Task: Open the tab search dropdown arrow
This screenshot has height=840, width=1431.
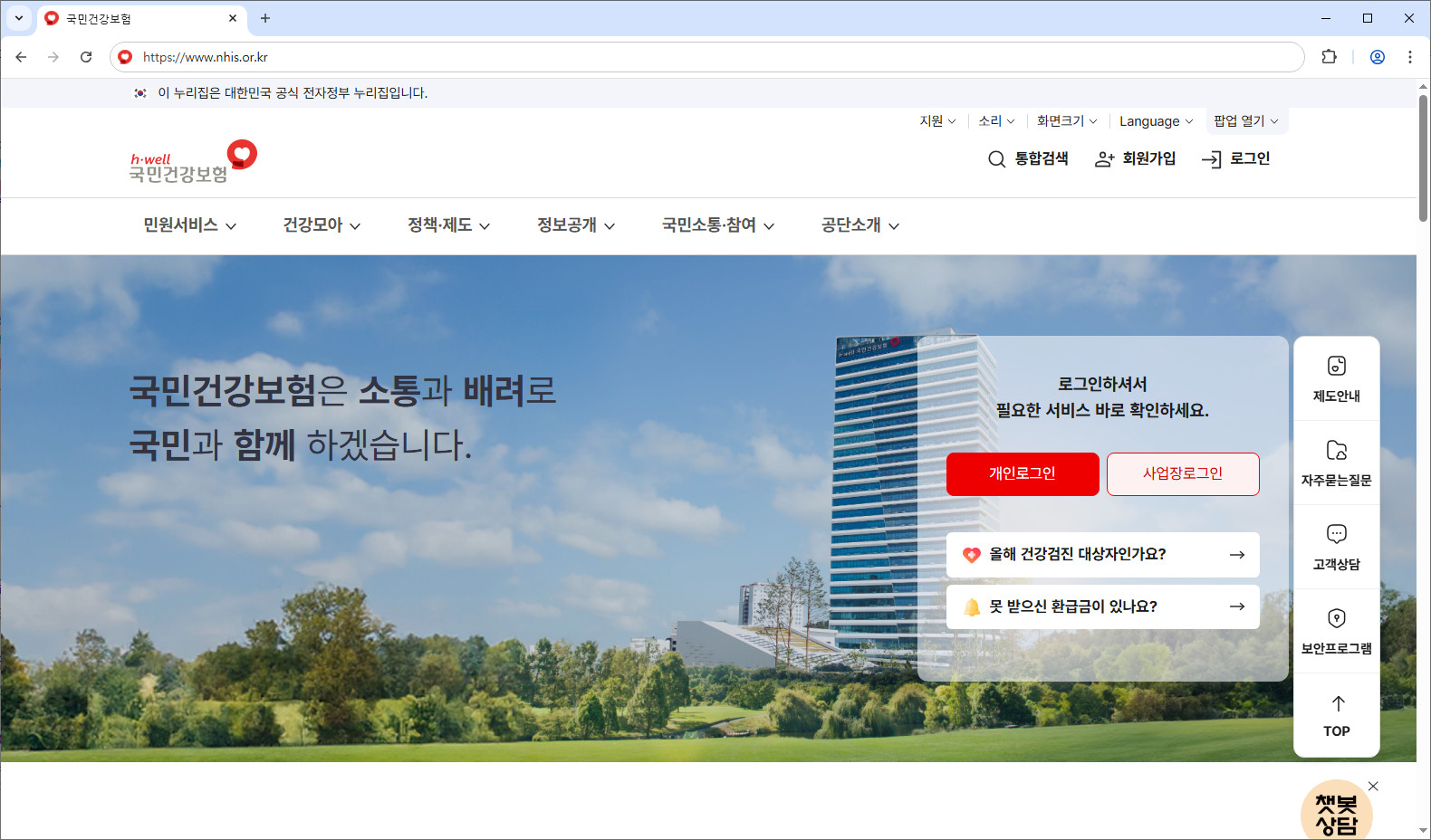Action: click(18, 18)
